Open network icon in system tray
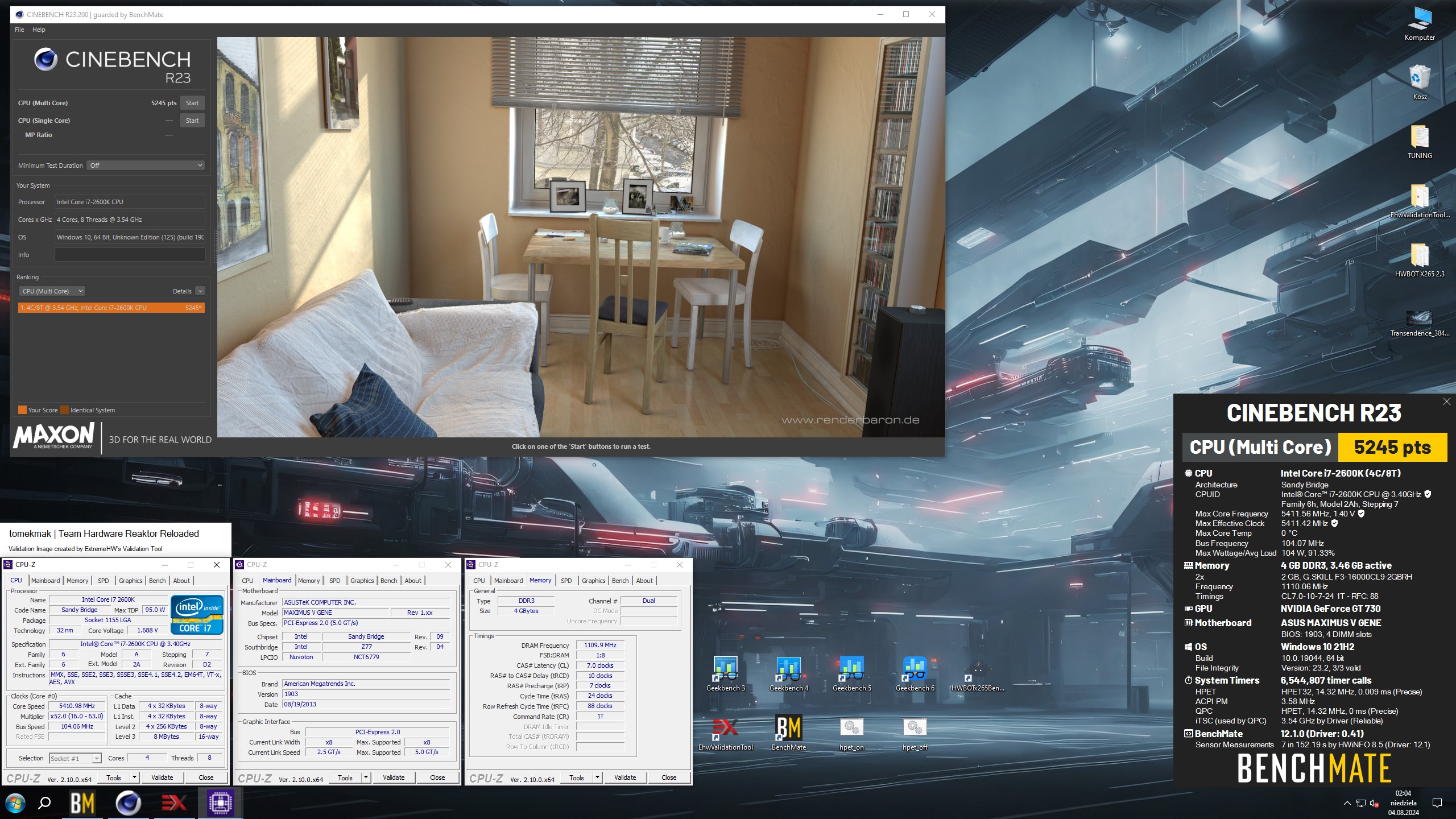The width and height of the screenshot is (1456, 819). pos(1360,803)
